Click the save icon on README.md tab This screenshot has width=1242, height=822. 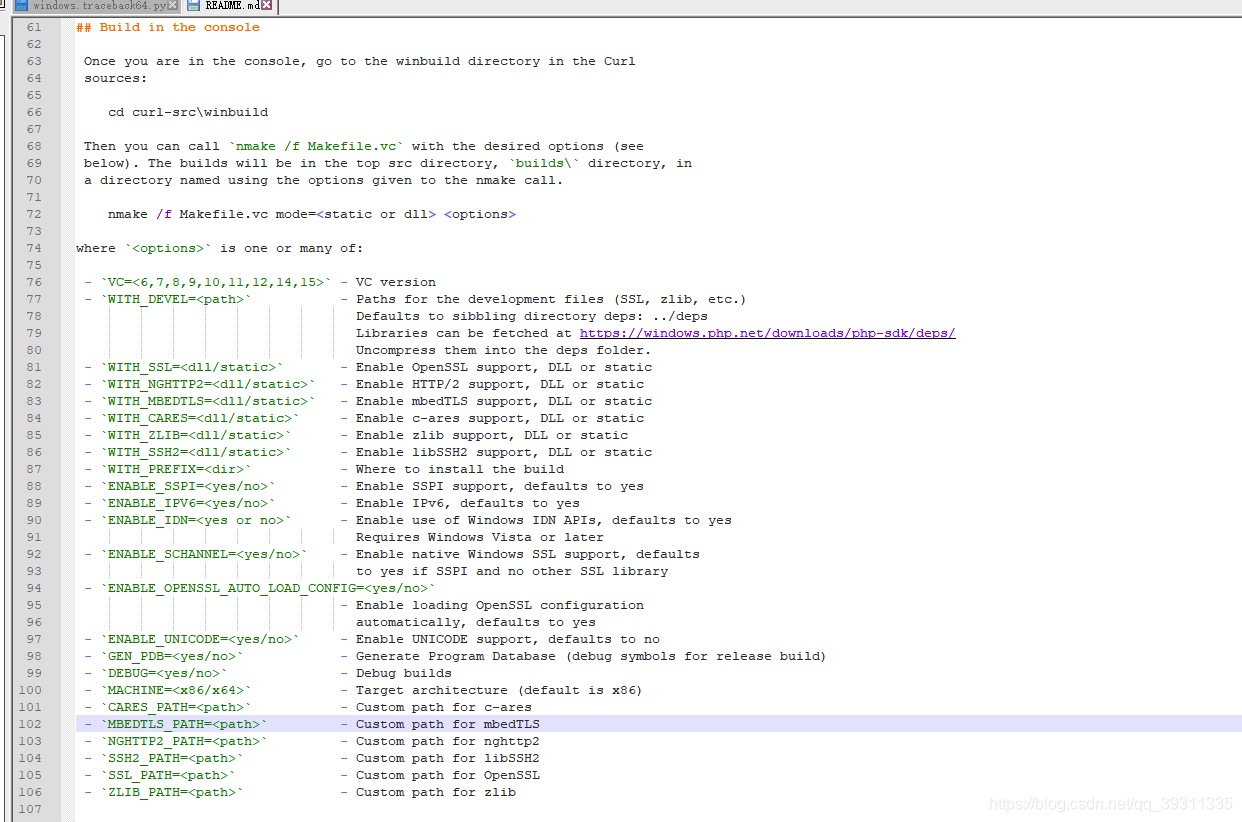[x=194, y=6]
